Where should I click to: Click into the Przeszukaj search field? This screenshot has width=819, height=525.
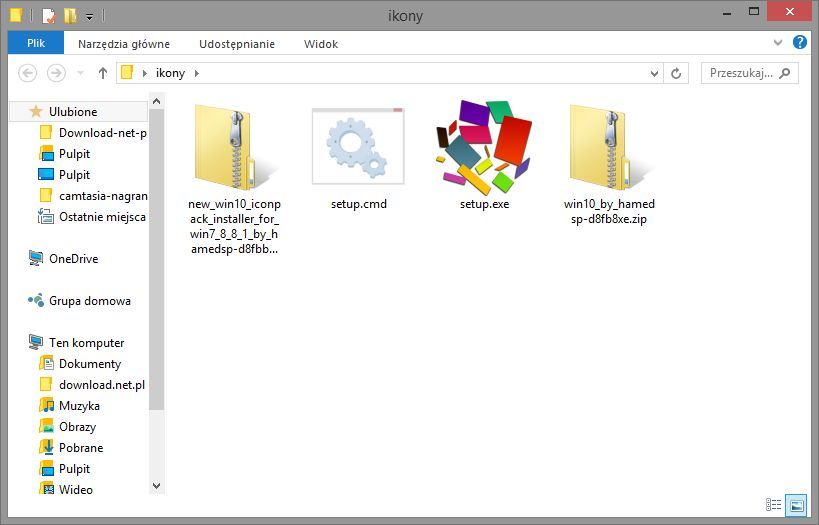pos(750,73)
